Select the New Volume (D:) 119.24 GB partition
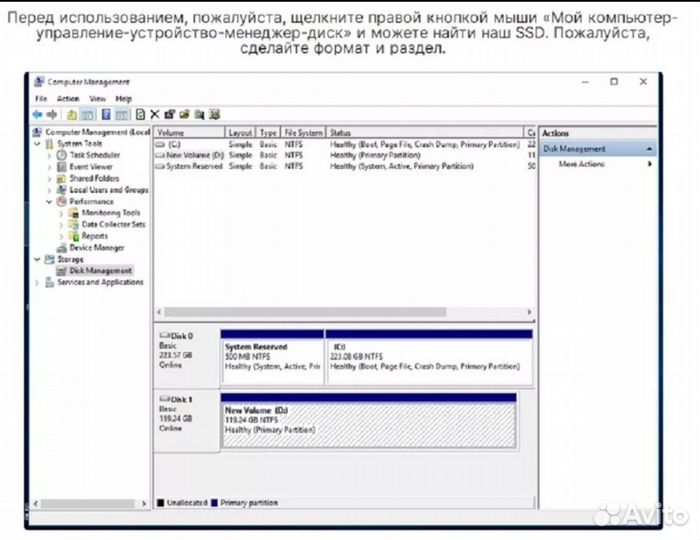This screenshot has height=540, width=700. tap(369, 421)
